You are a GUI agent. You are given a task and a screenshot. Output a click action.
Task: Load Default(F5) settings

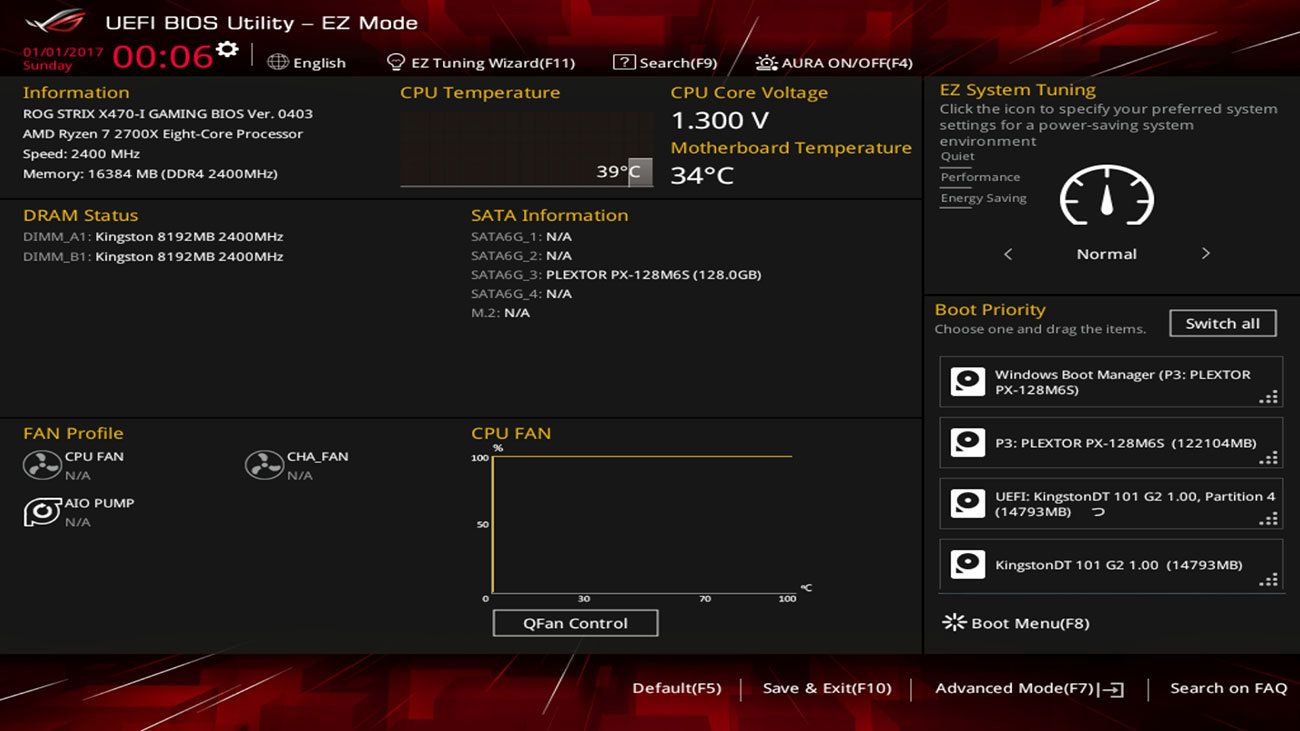(676, 688)
